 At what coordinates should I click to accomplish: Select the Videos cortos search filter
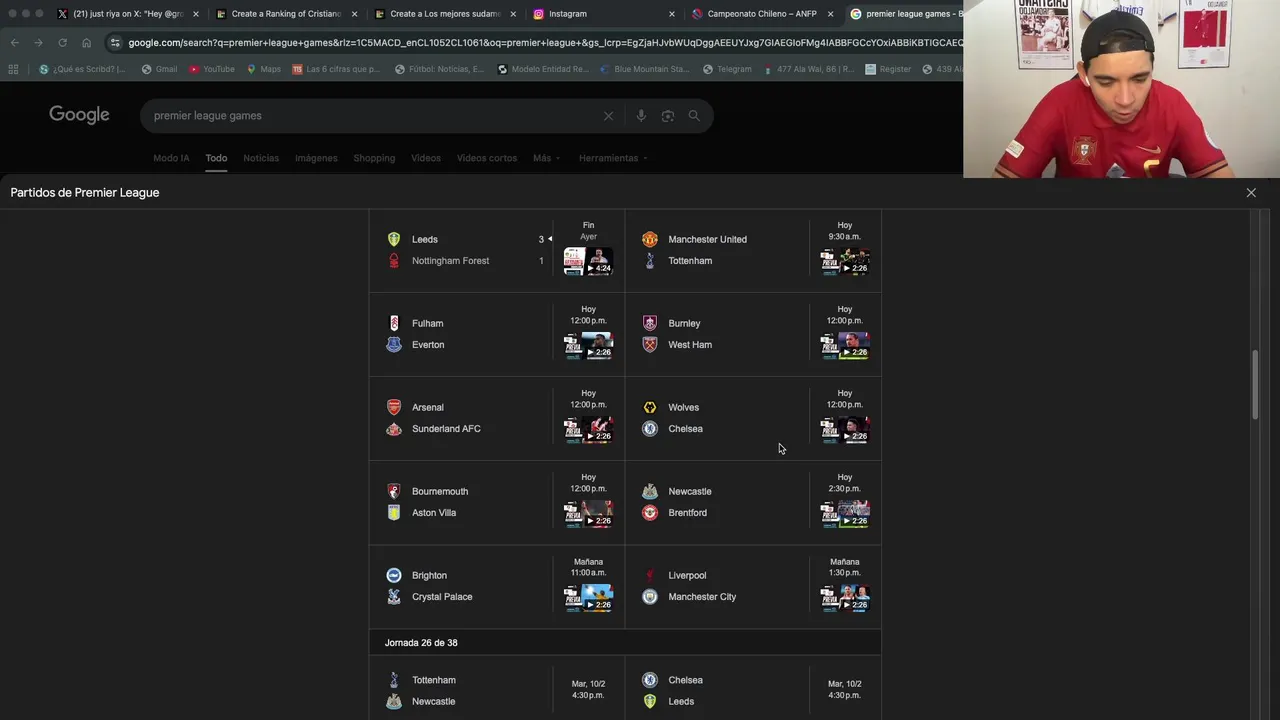(x=487, y=158)
